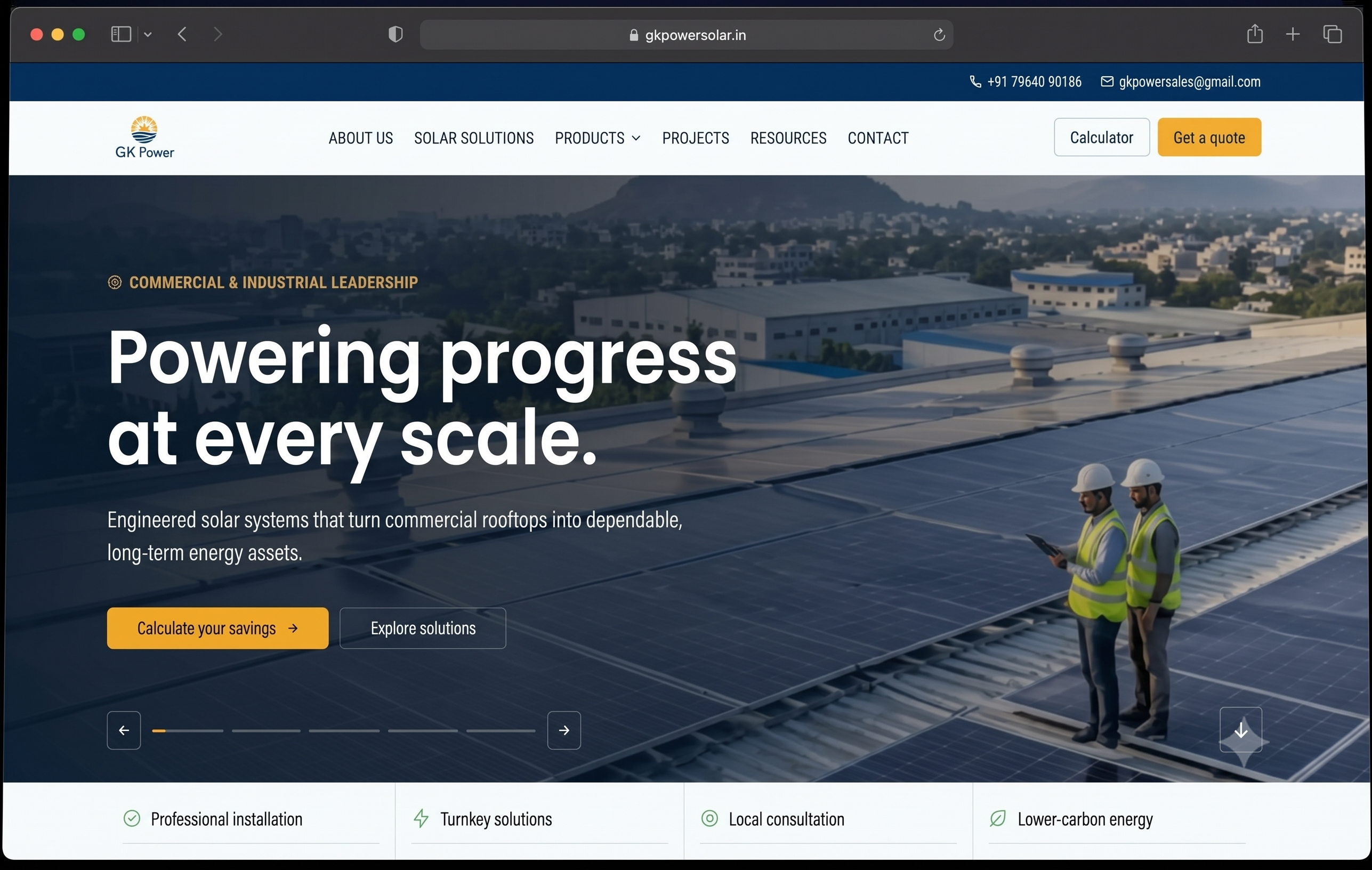The height and width of the screenshot is (870, 1372).
Task: Click the phone handset icon in top bar
Action: pos(975,82)
